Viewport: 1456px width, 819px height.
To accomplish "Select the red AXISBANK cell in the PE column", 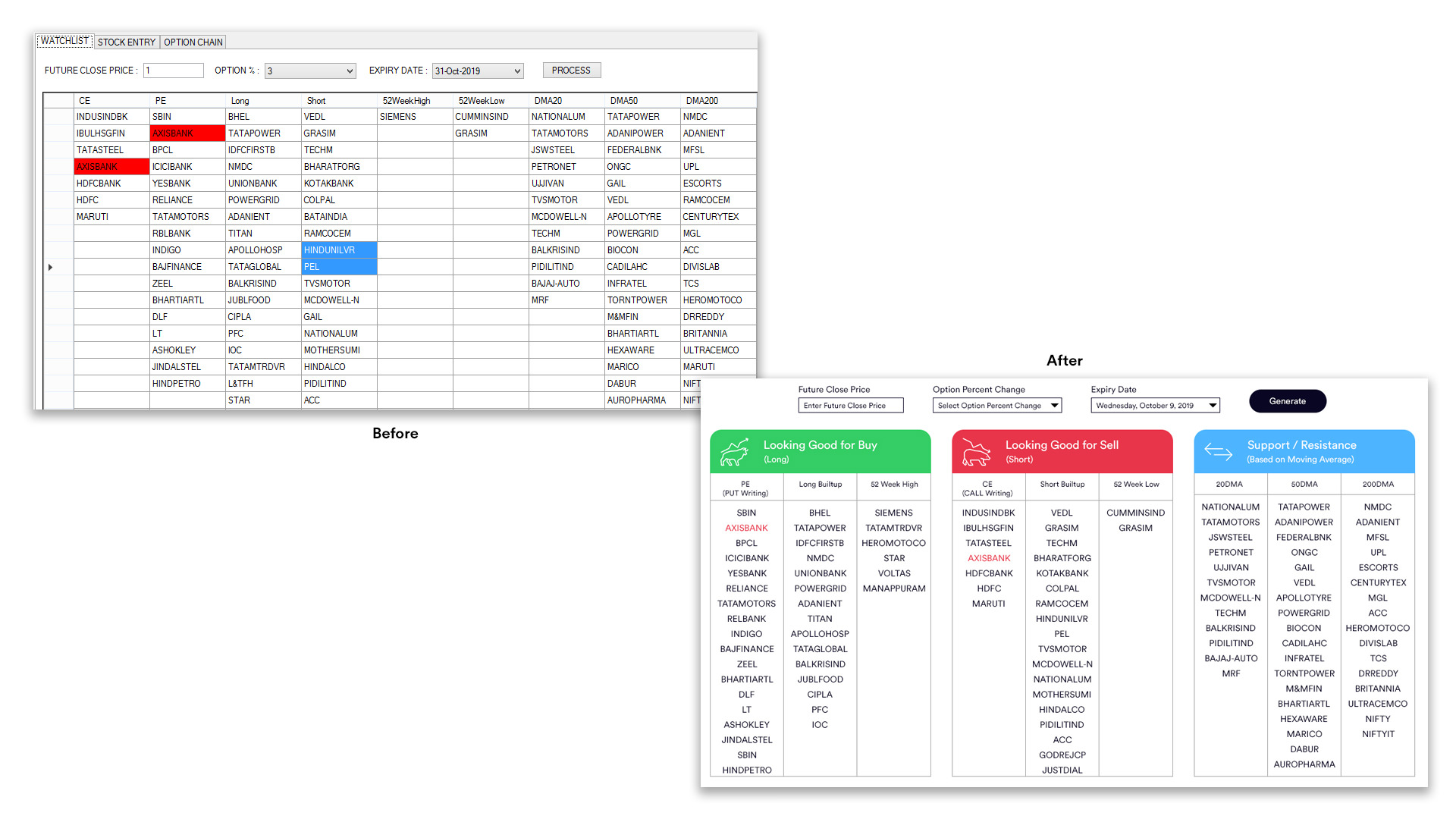I will point(187,133).
